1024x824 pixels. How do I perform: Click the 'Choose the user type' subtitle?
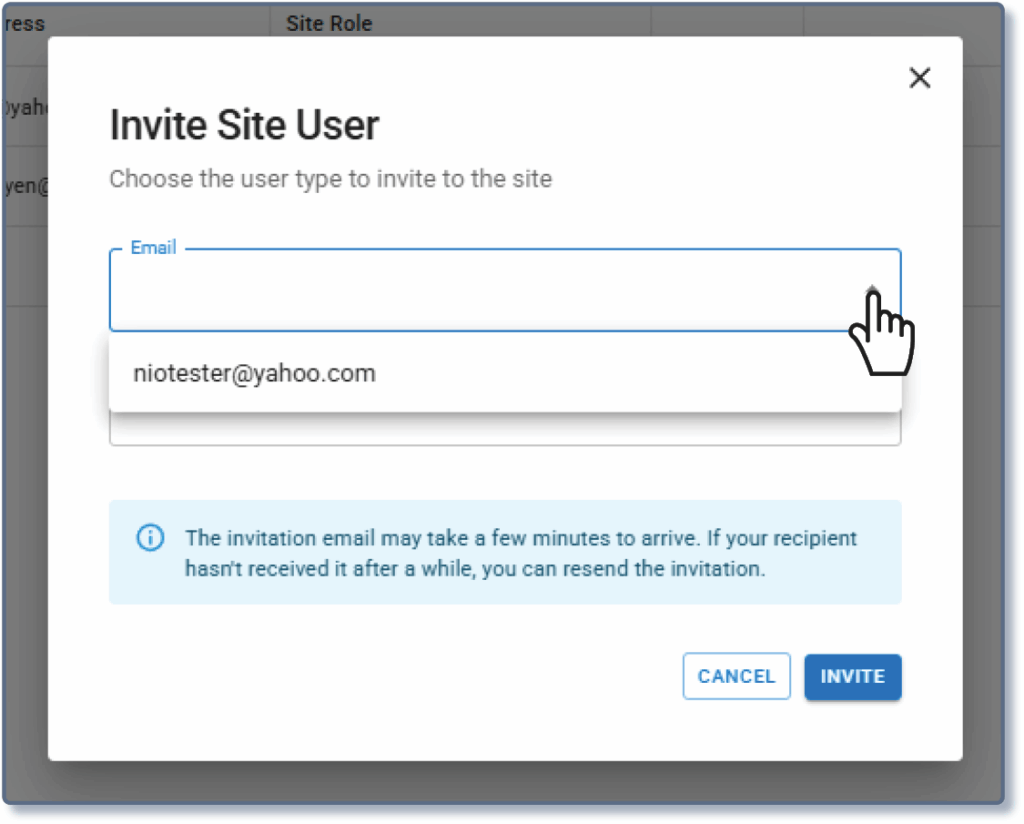[x=330, y=180]
